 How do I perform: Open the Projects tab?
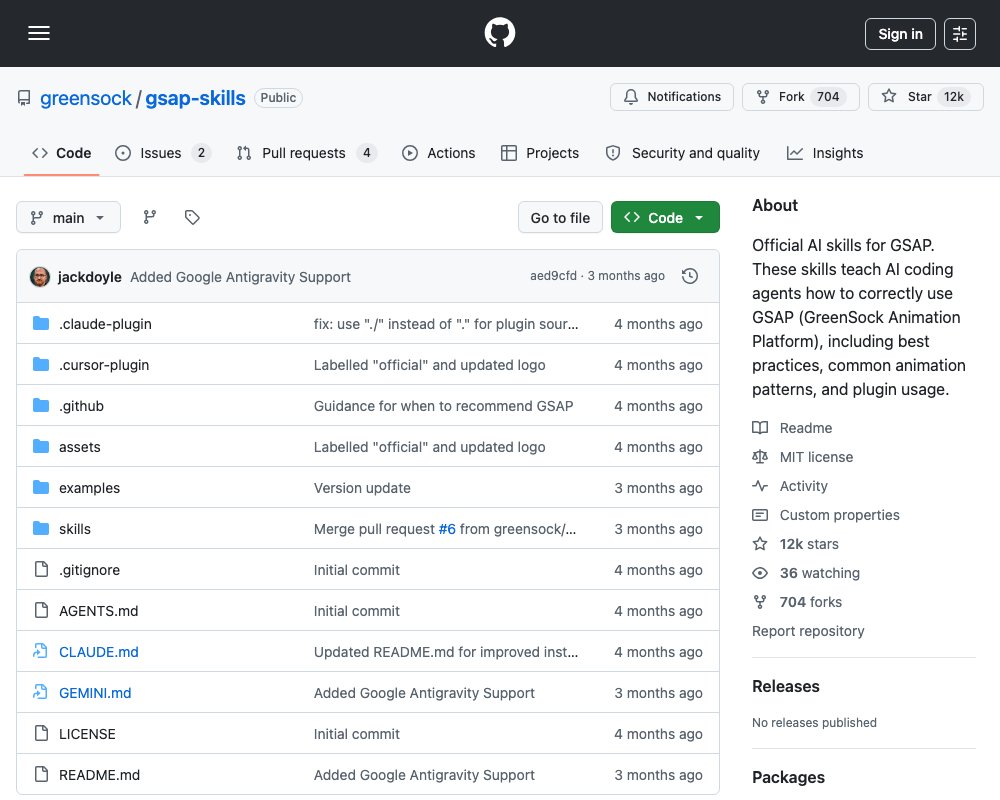540,153
